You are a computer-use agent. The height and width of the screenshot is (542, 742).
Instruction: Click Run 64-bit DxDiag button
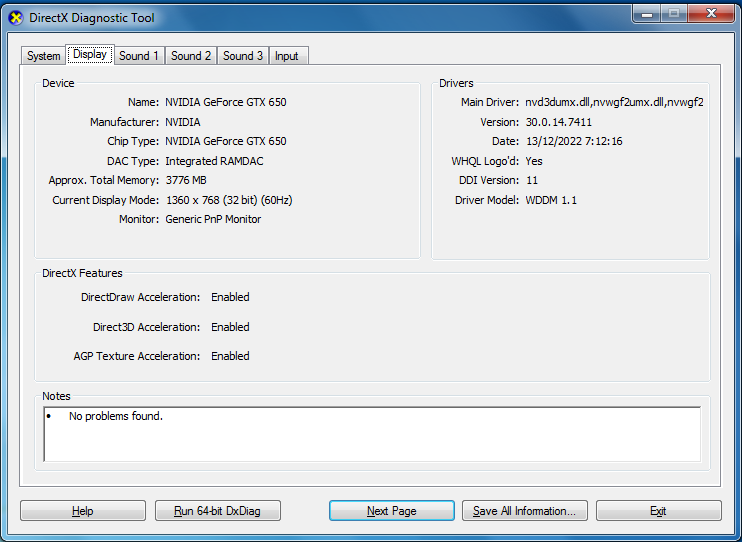(218, 511)
